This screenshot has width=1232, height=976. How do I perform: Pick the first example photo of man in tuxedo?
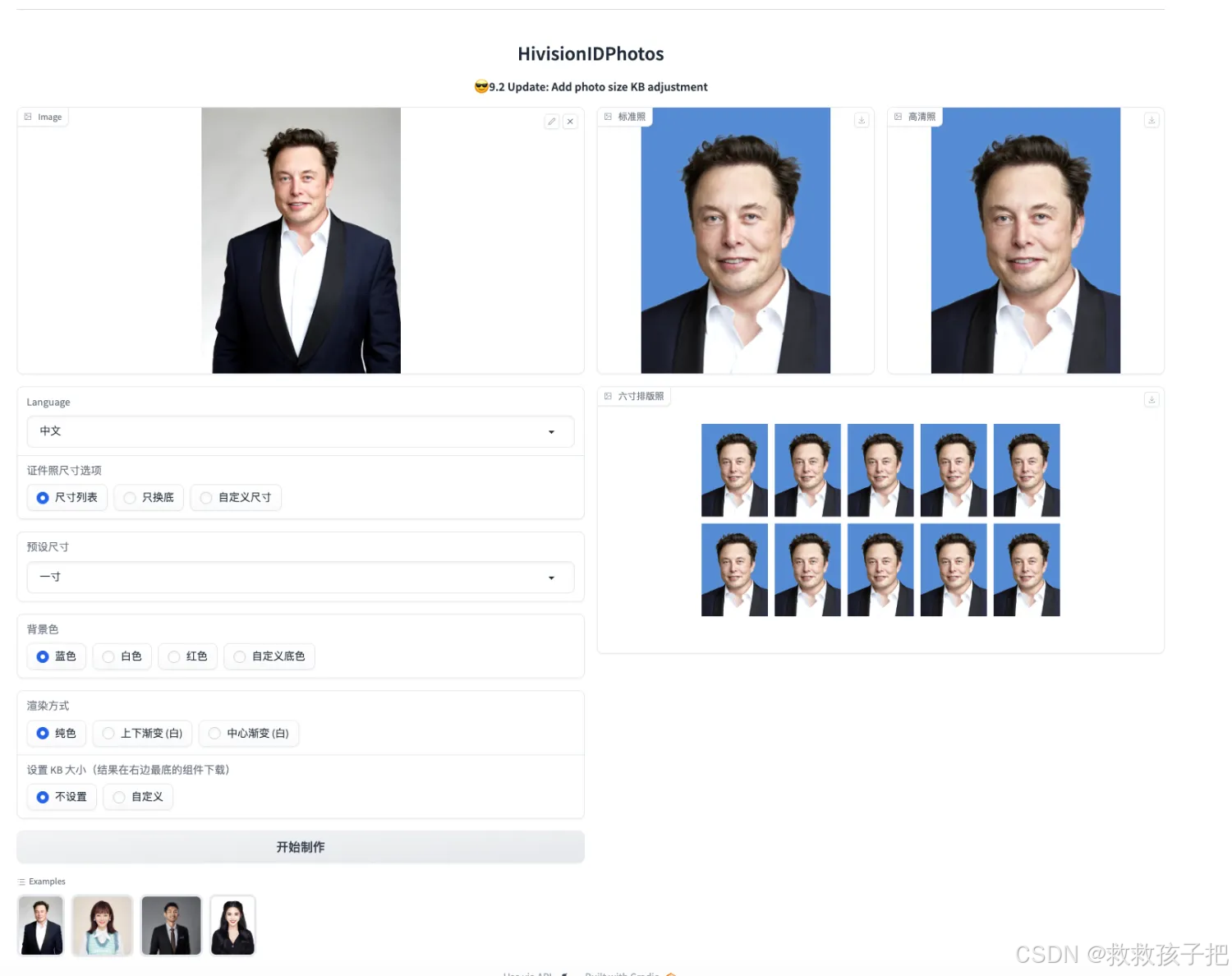tap(41, 926)
